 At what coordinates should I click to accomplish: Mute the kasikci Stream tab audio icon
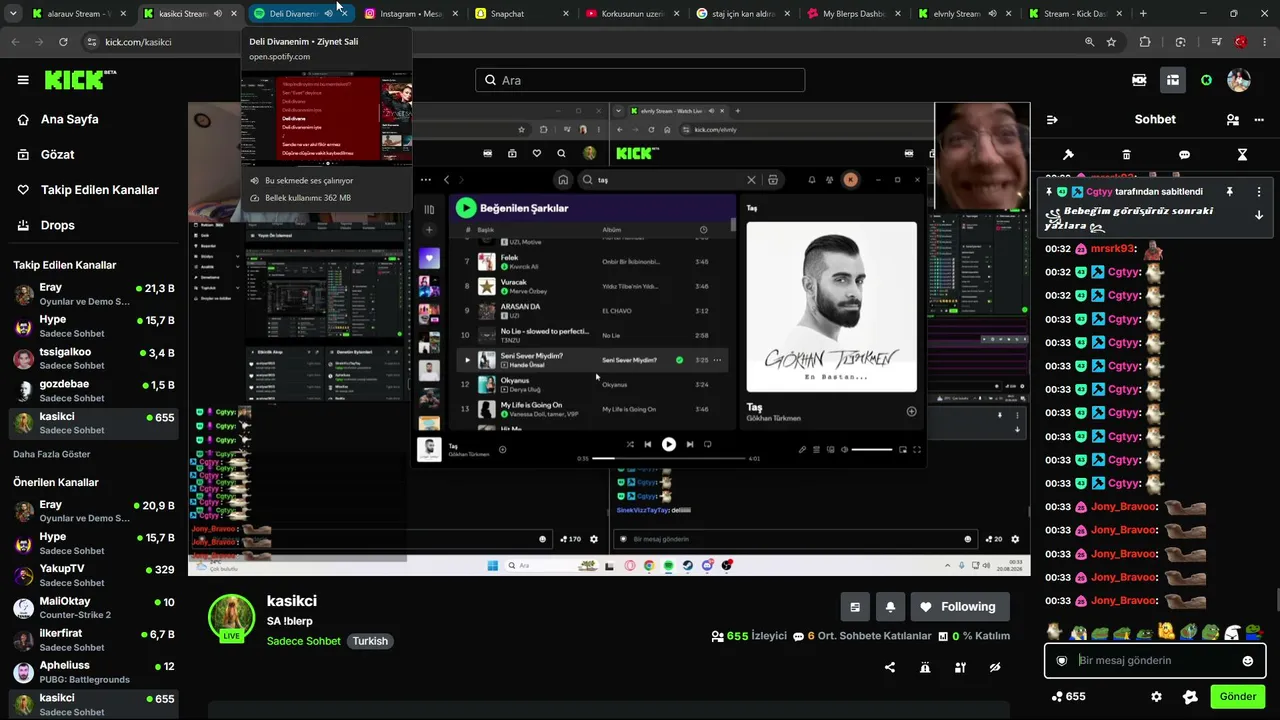[218, 14]
